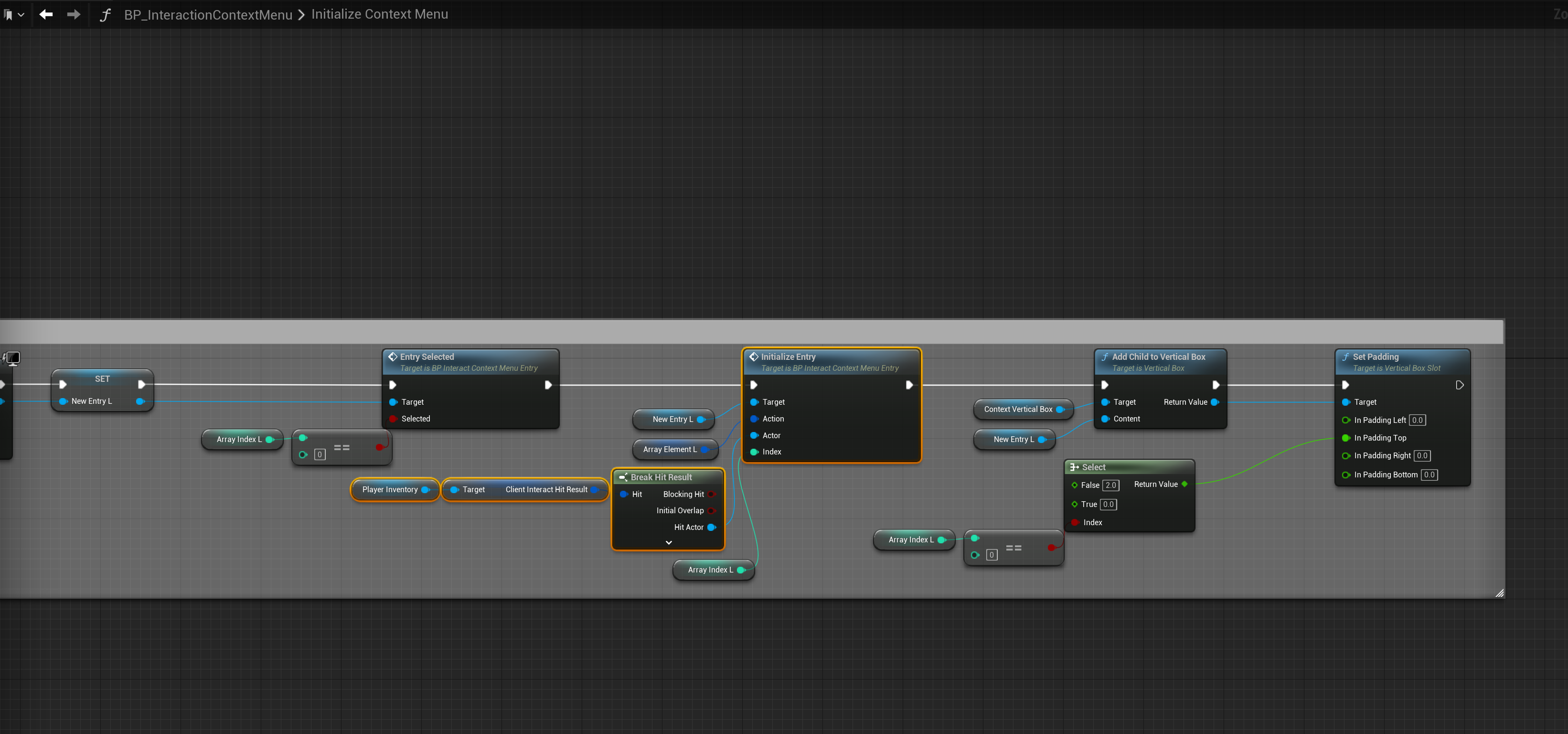Viewport: 1568px width, 734px height.
Task: Click the Selected boolean pin on Entry Selected
Action: click(x=393, y=419)
